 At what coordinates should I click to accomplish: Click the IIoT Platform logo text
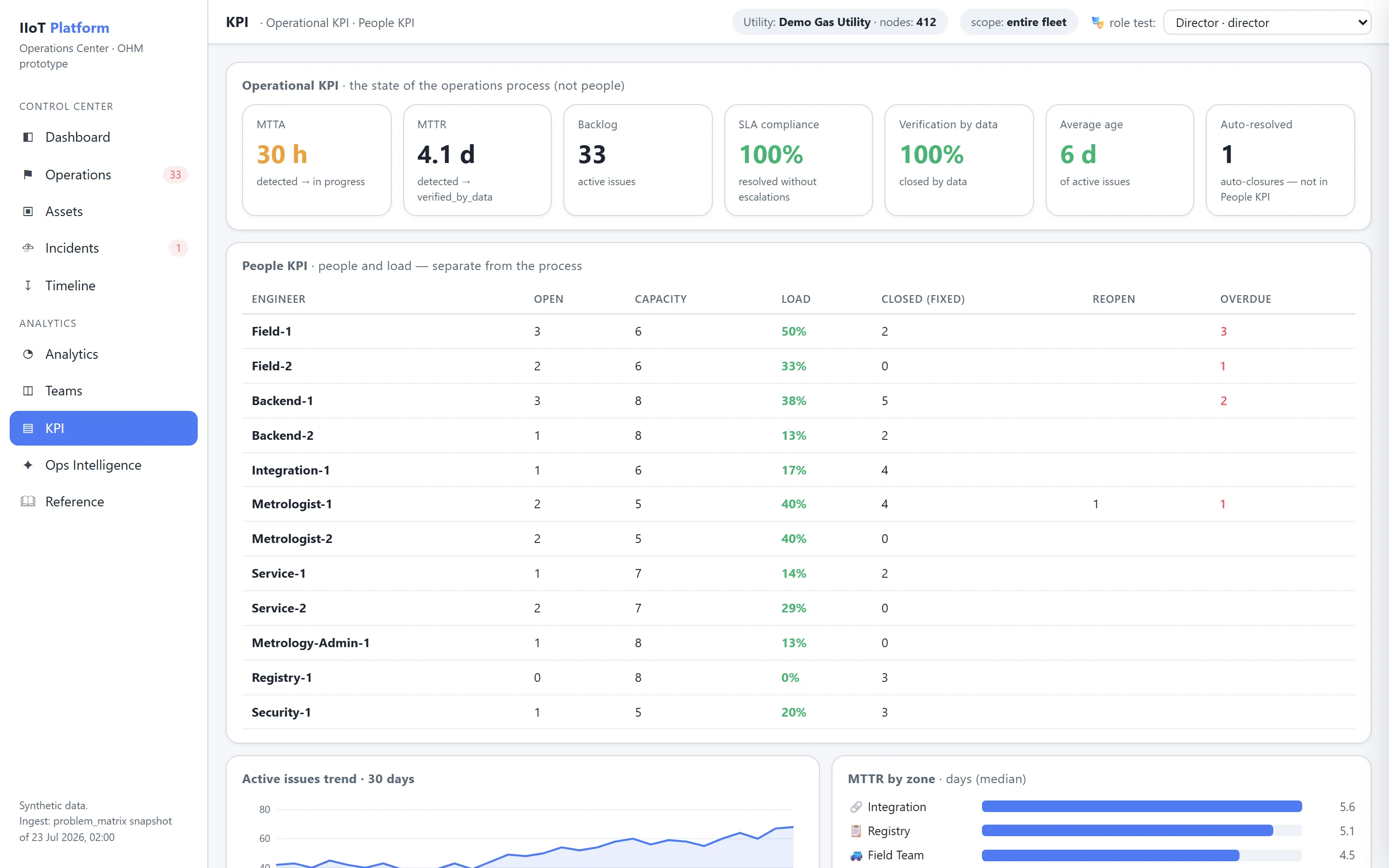tap(64, 27)
